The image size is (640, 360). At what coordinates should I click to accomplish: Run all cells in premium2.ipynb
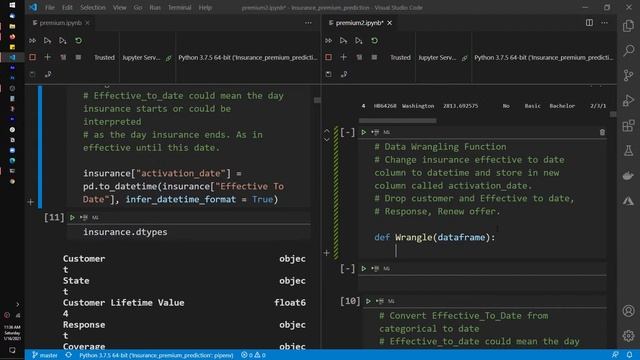tap(329, 41)
